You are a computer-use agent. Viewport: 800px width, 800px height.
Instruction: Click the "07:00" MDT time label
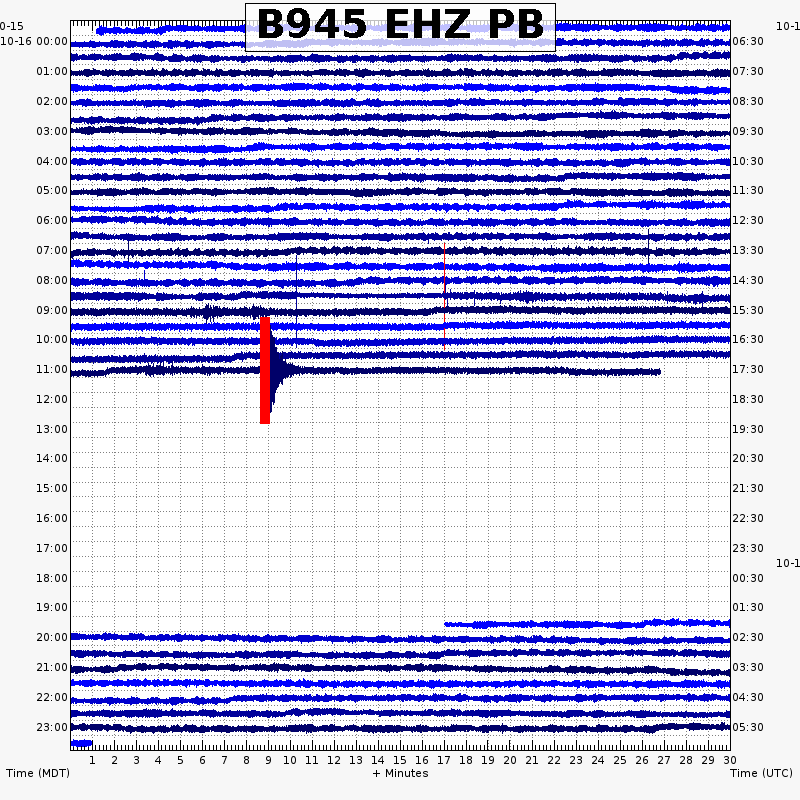52,251
